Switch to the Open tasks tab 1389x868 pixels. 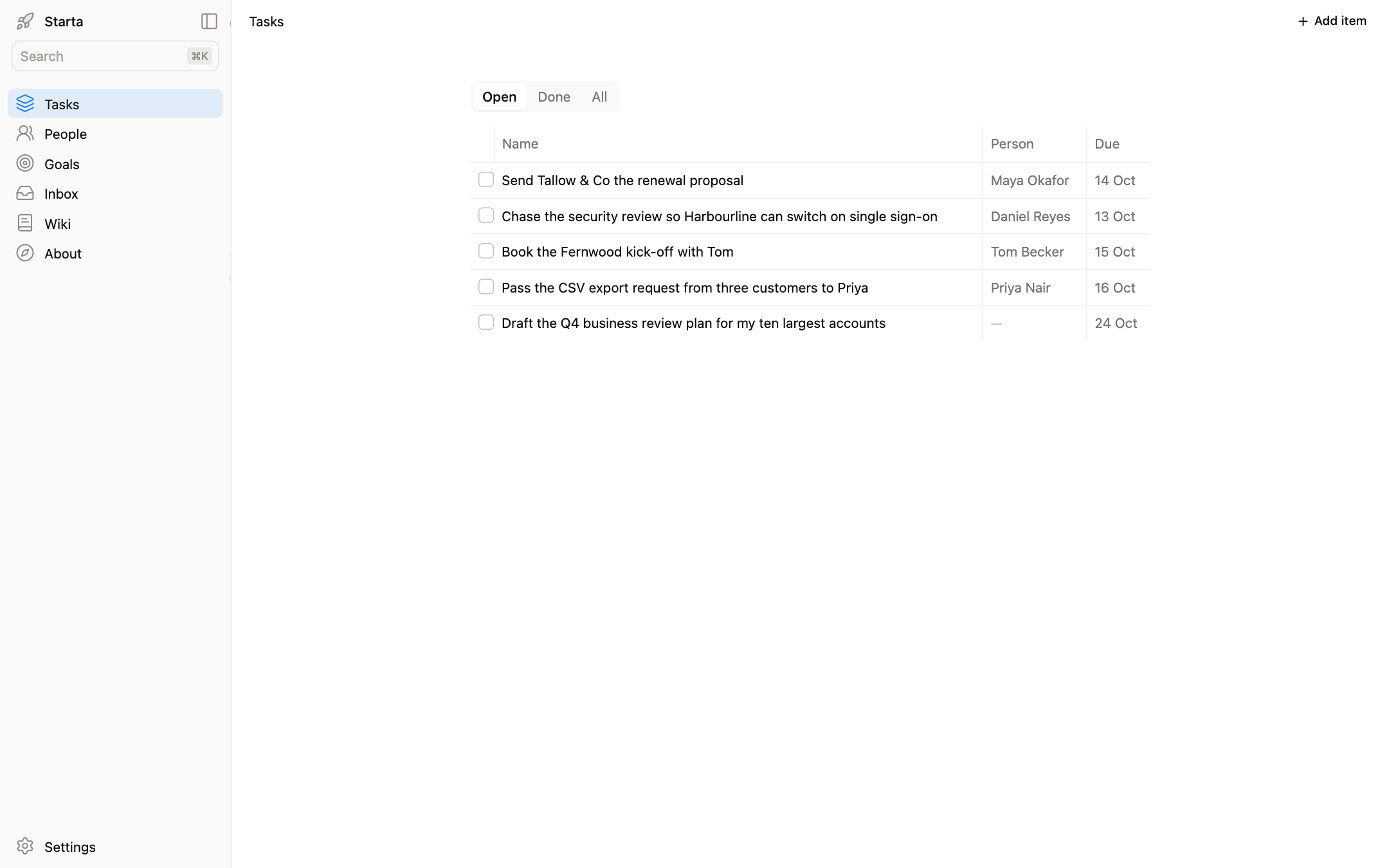tap(500, 96)
